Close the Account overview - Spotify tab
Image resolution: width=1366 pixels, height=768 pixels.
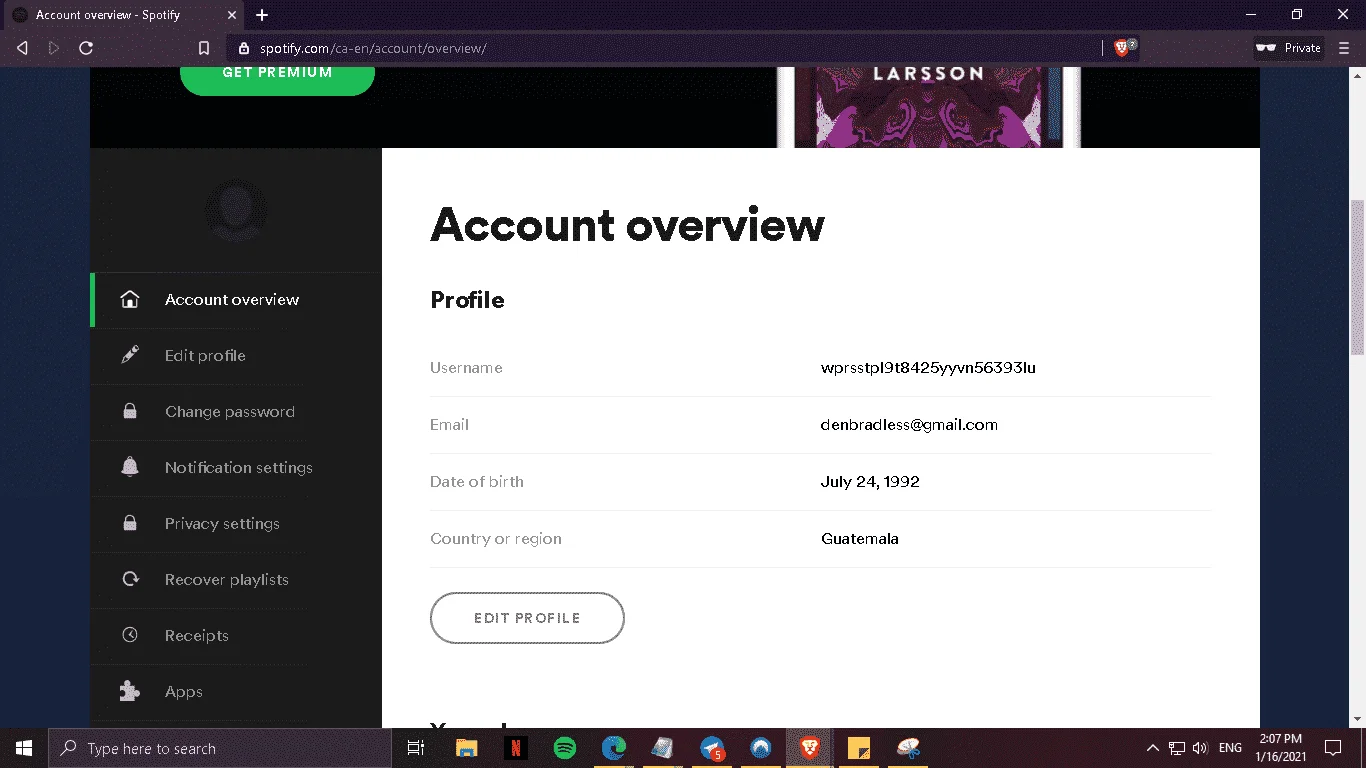[x=231, y=15]
